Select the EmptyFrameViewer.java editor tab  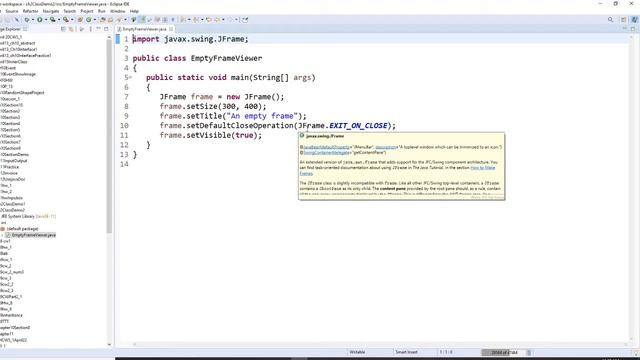click(144, 29)
